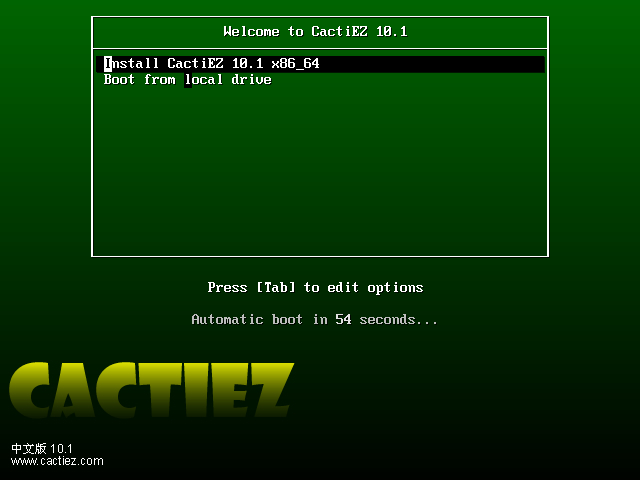The width and height of the screenshot is (640, 480).
Task: Click the x86_64 architecture text
Action: [x=296, y=64]
